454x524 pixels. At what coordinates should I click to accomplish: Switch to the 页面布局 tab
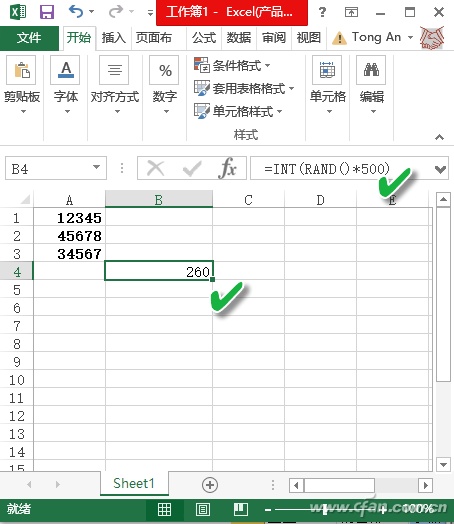154,38
